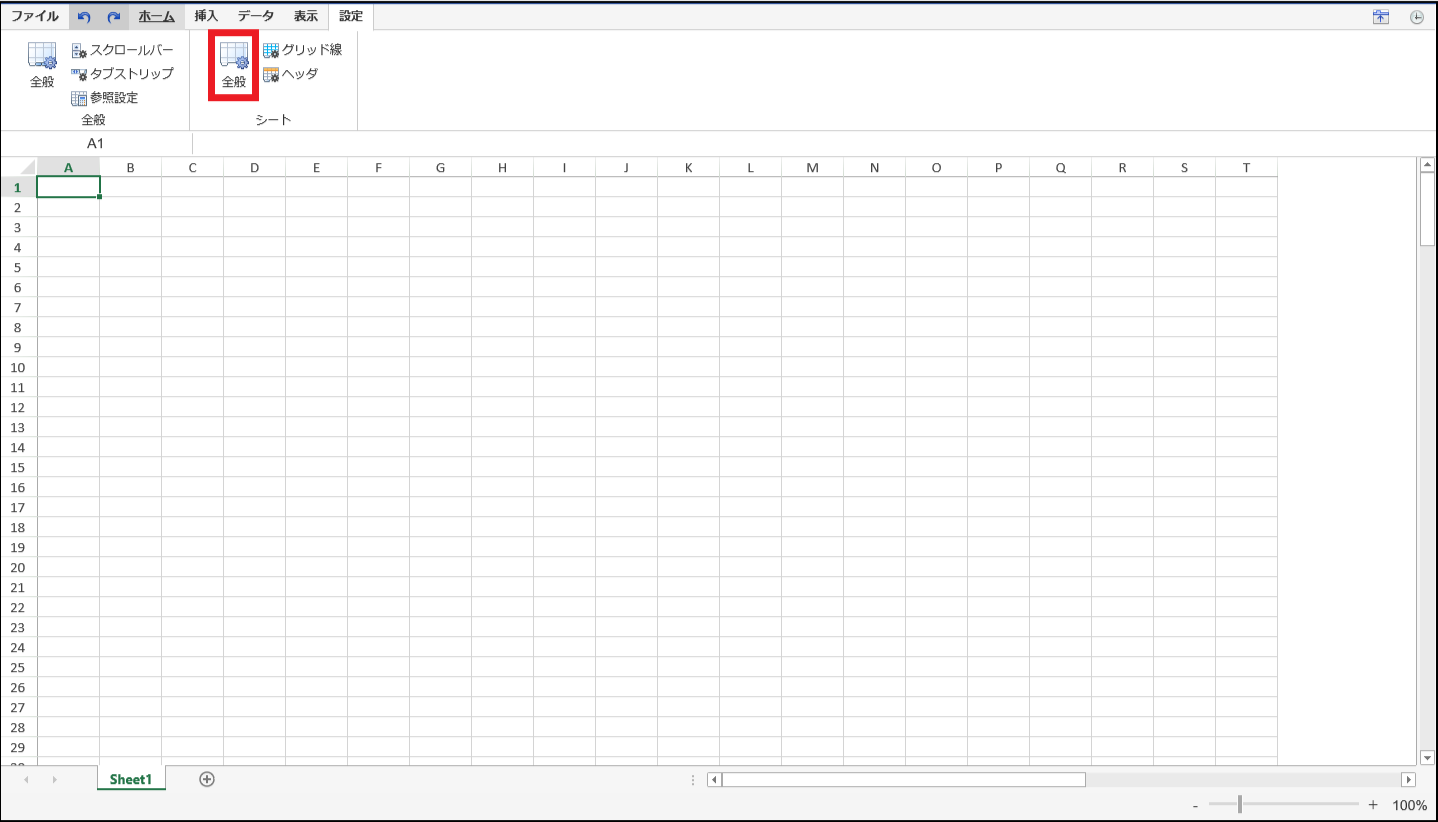Click the undo arrow icon

coord(84,17)
